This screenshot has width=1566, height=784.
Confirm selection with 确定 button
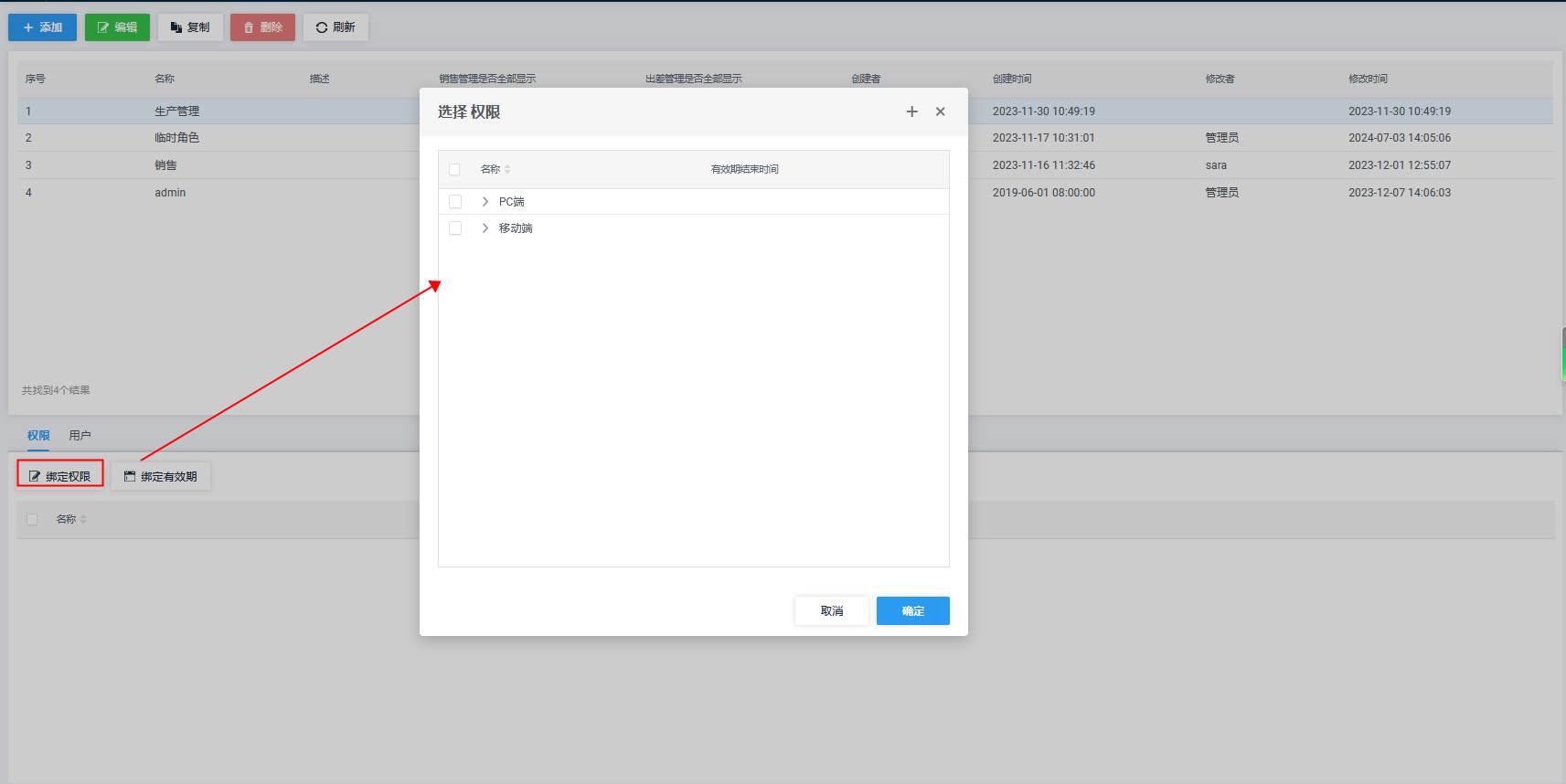click(912, 610)
